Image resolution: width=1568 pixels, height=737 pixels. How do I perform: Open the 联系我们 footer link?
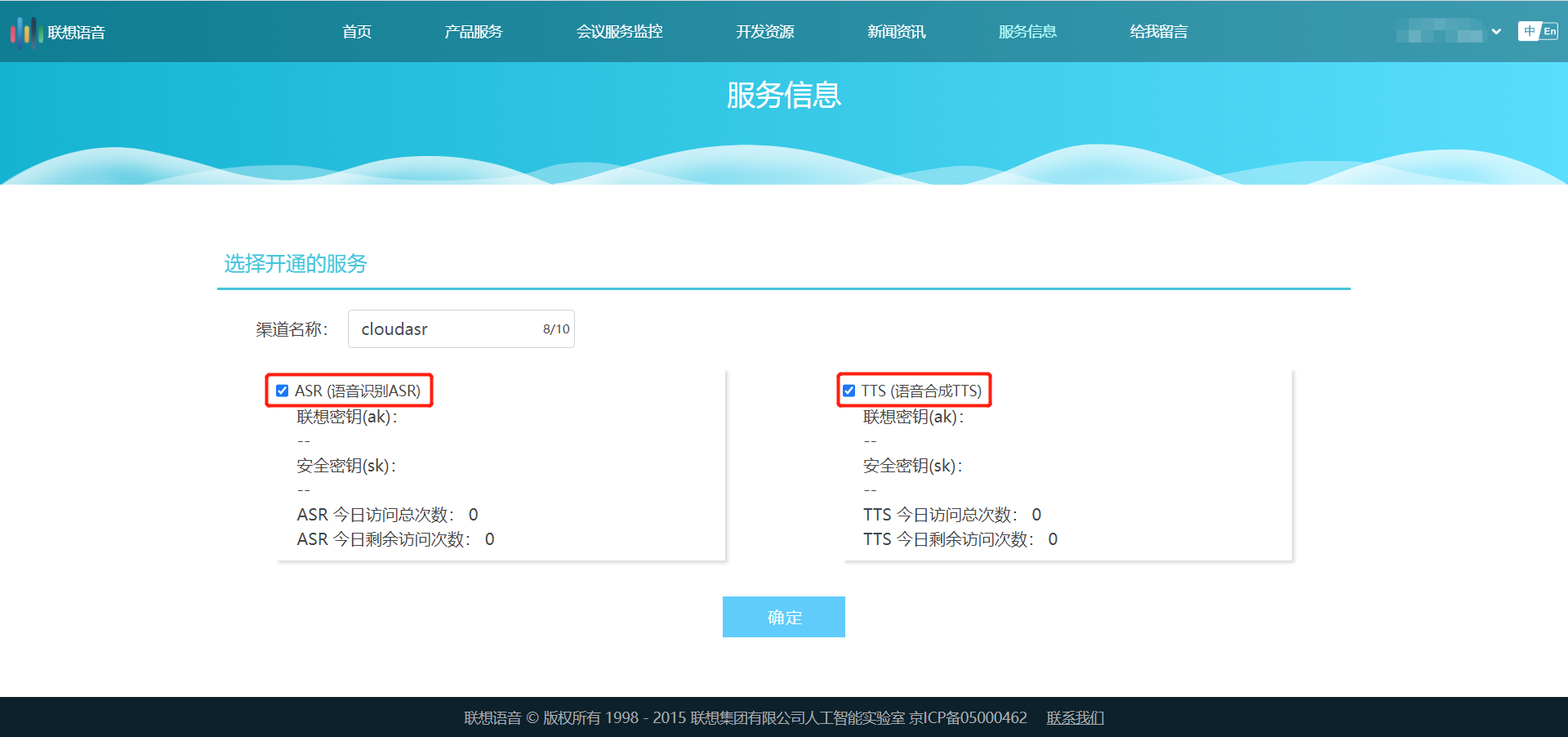click(x=1076, y=717)
